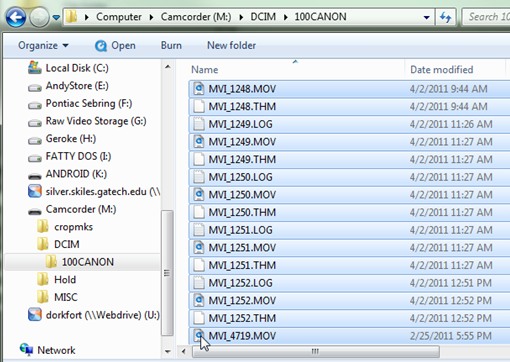Sort by Date modified column header

(441, 70)
